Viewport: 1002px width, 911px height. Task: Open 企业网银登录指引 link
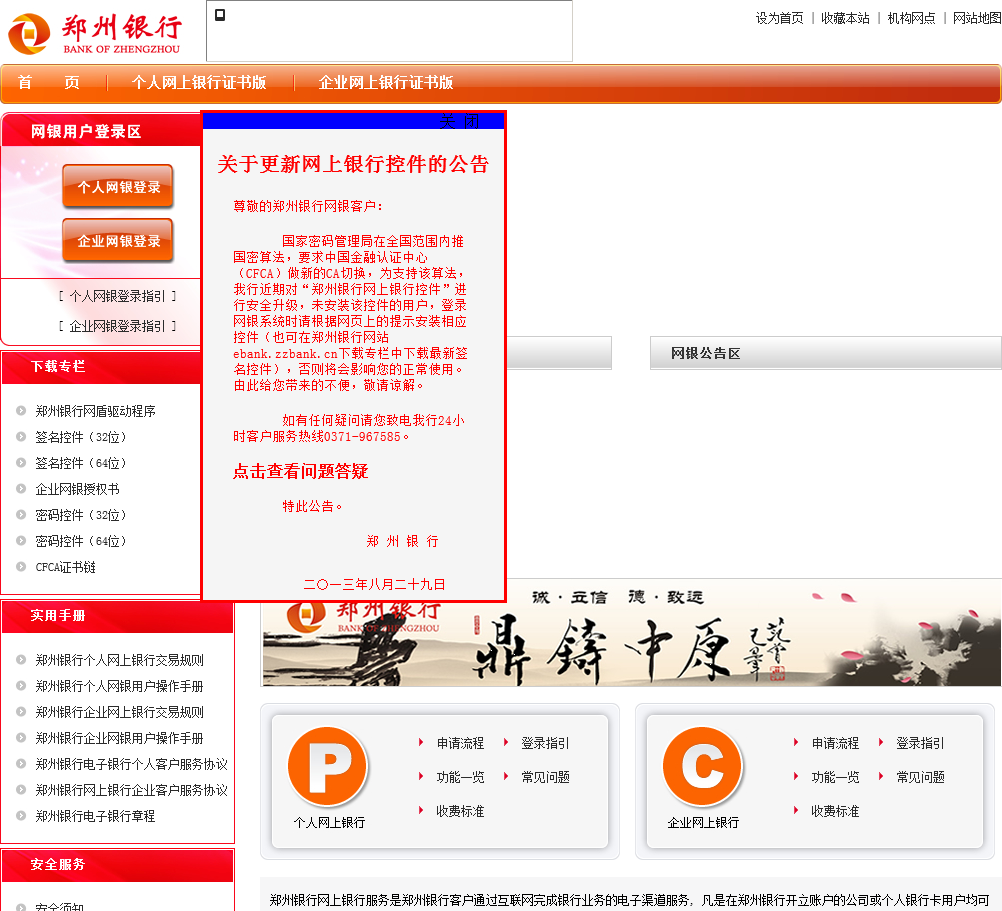tap(118, 326)
